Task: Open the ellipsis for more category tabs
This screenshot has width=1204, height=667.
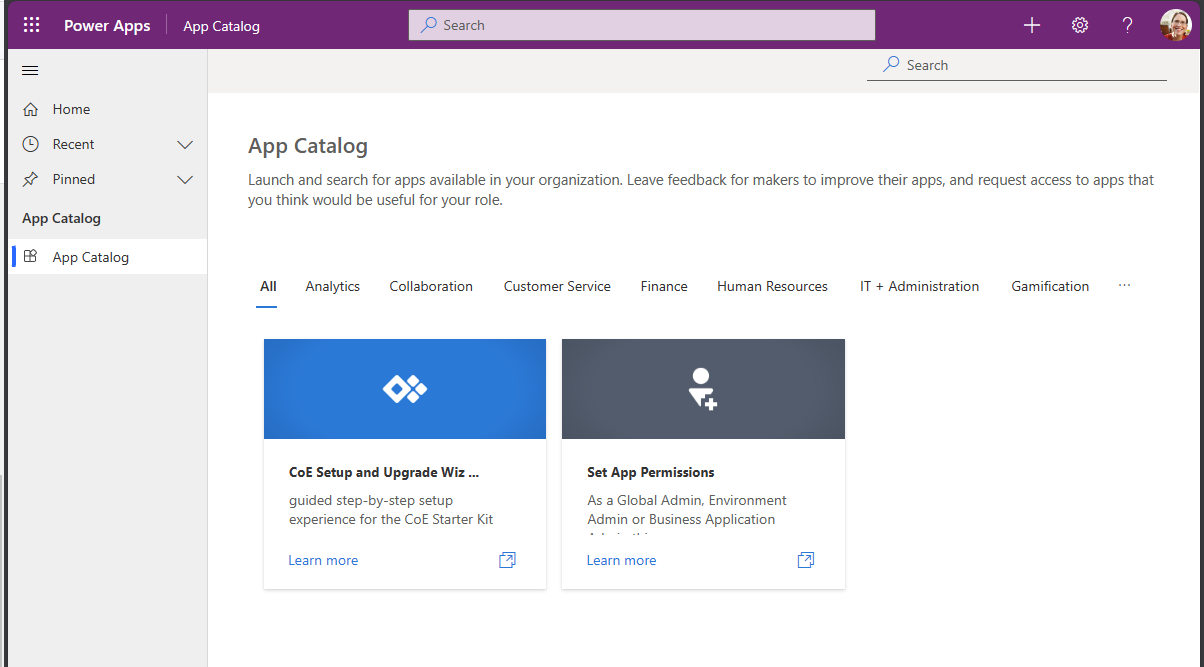Action: (x=1124, y=286)
